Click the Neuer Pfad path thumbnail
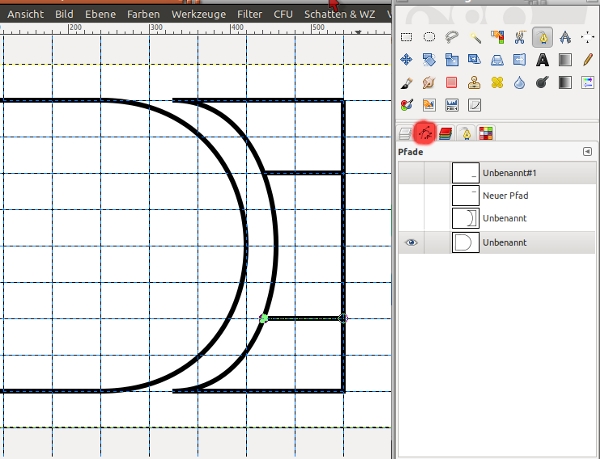 click(x=466, y=195)
